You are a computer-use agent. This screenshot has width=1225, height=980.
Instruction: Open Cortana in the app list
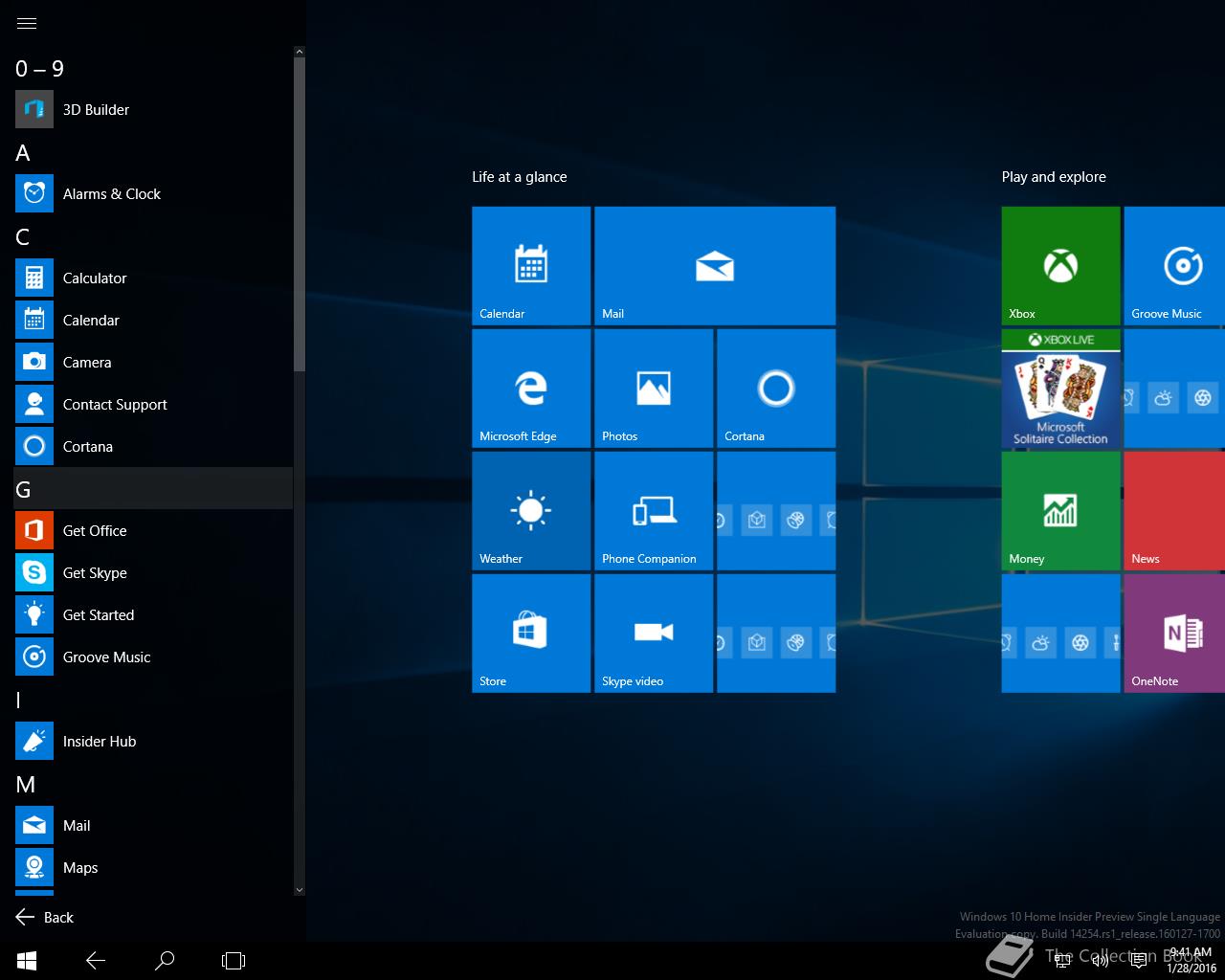[153, 446]
